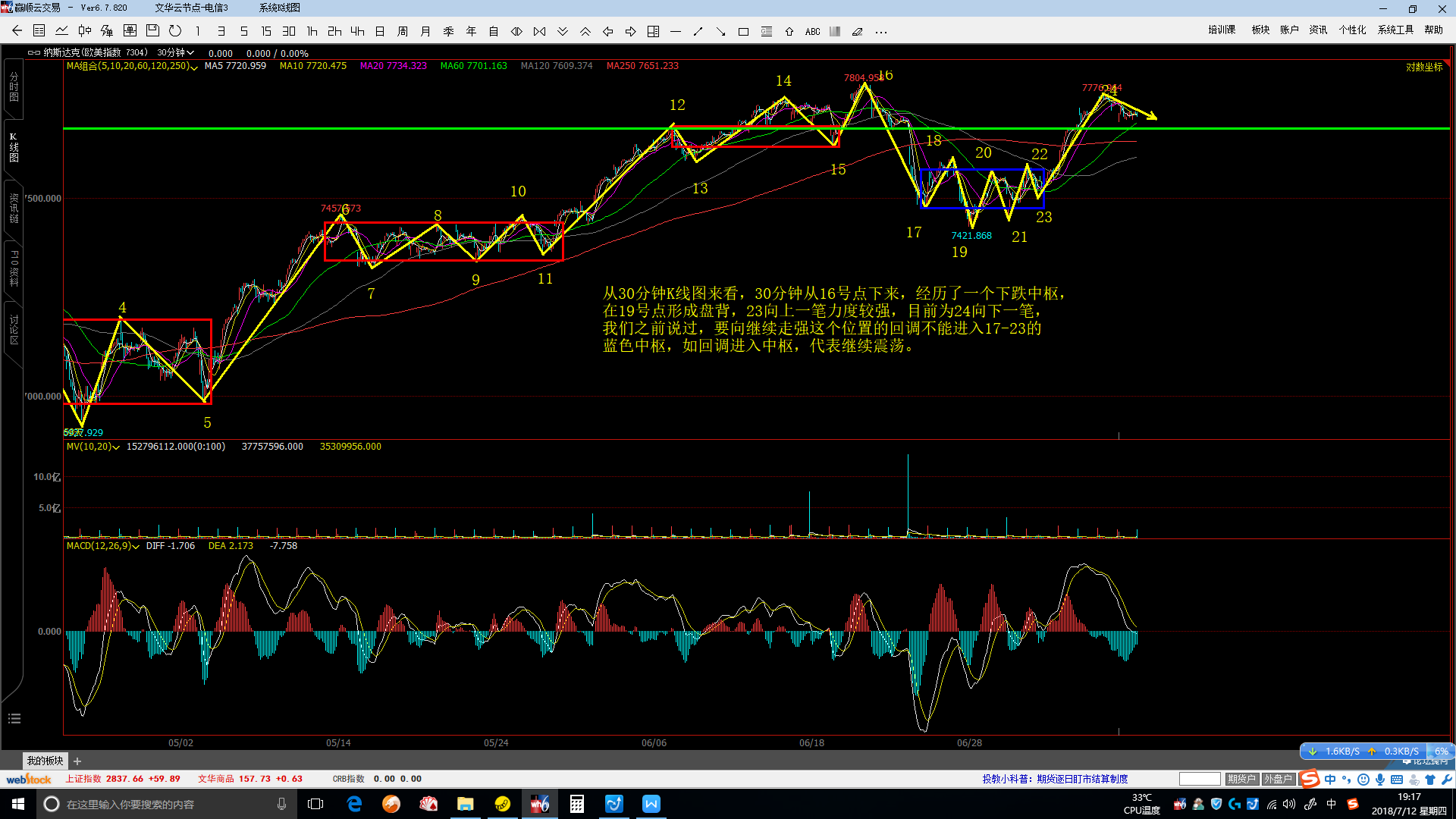Click the horizontal compress chart icon

click(539, 31)
